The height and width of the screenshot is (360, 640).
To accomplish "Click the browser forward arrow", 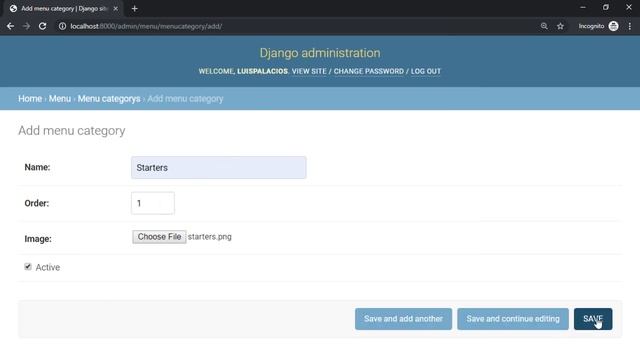I will pyautogui.click(x=27, y=26).
